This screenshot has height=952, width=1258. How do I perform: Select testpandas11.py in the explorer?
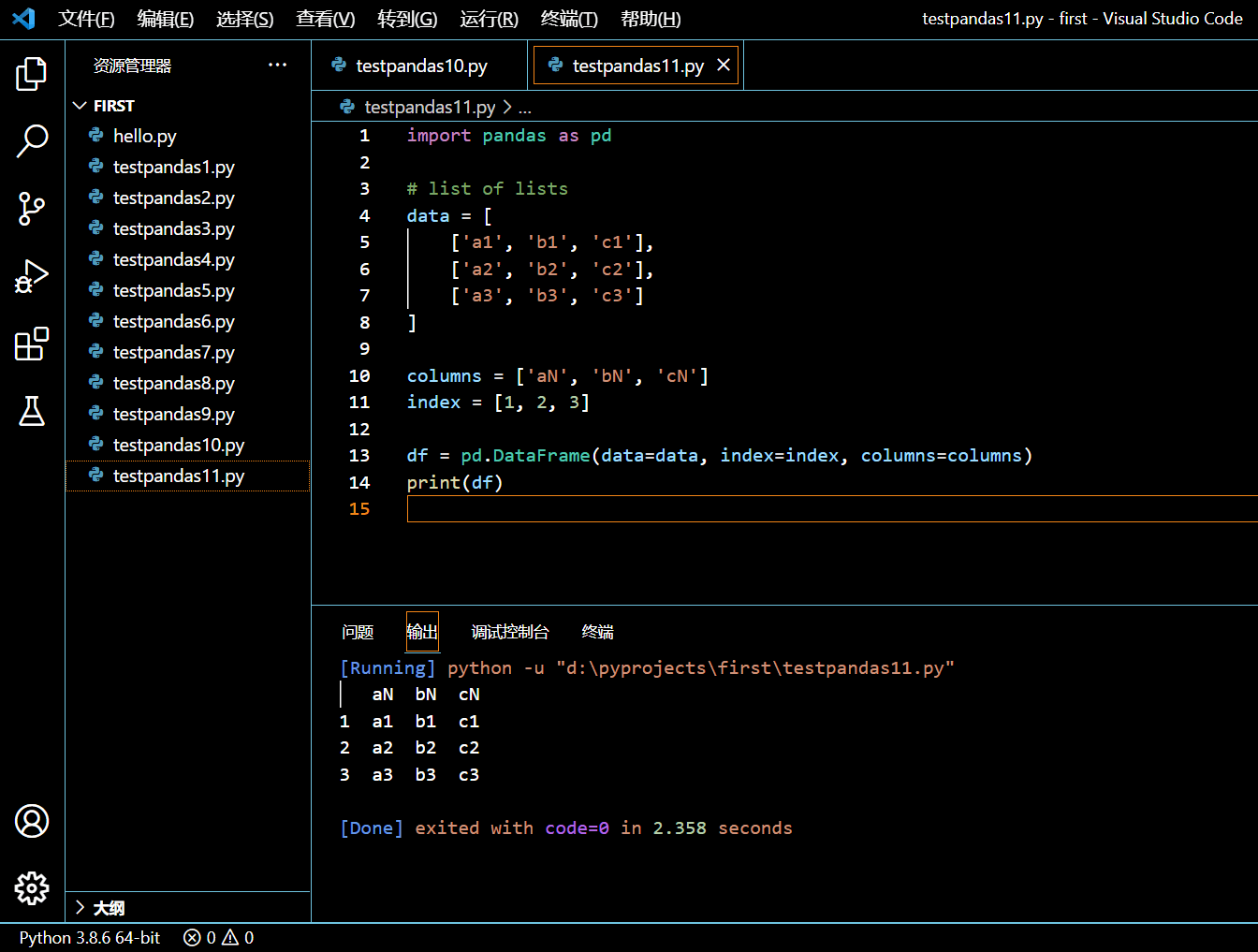[187, 476]
